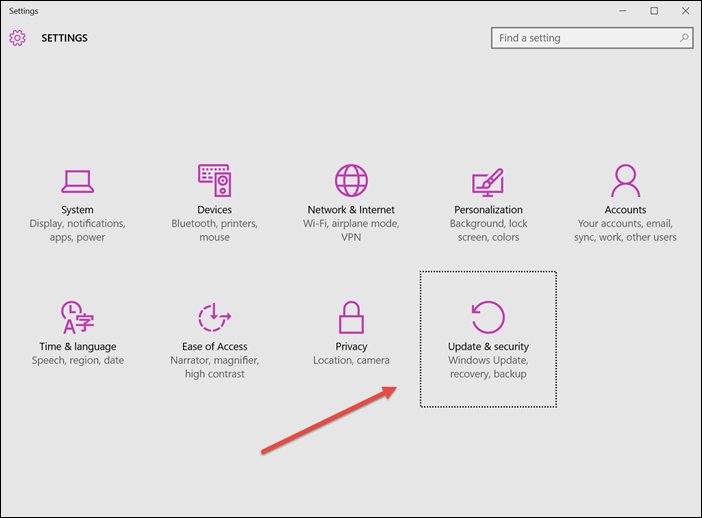Open the Network & Internet globe icon

351,180
